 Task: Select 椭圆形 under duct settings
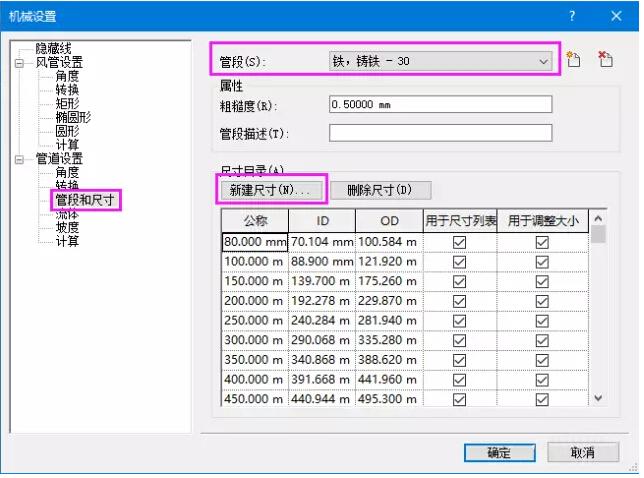(73, 117)
